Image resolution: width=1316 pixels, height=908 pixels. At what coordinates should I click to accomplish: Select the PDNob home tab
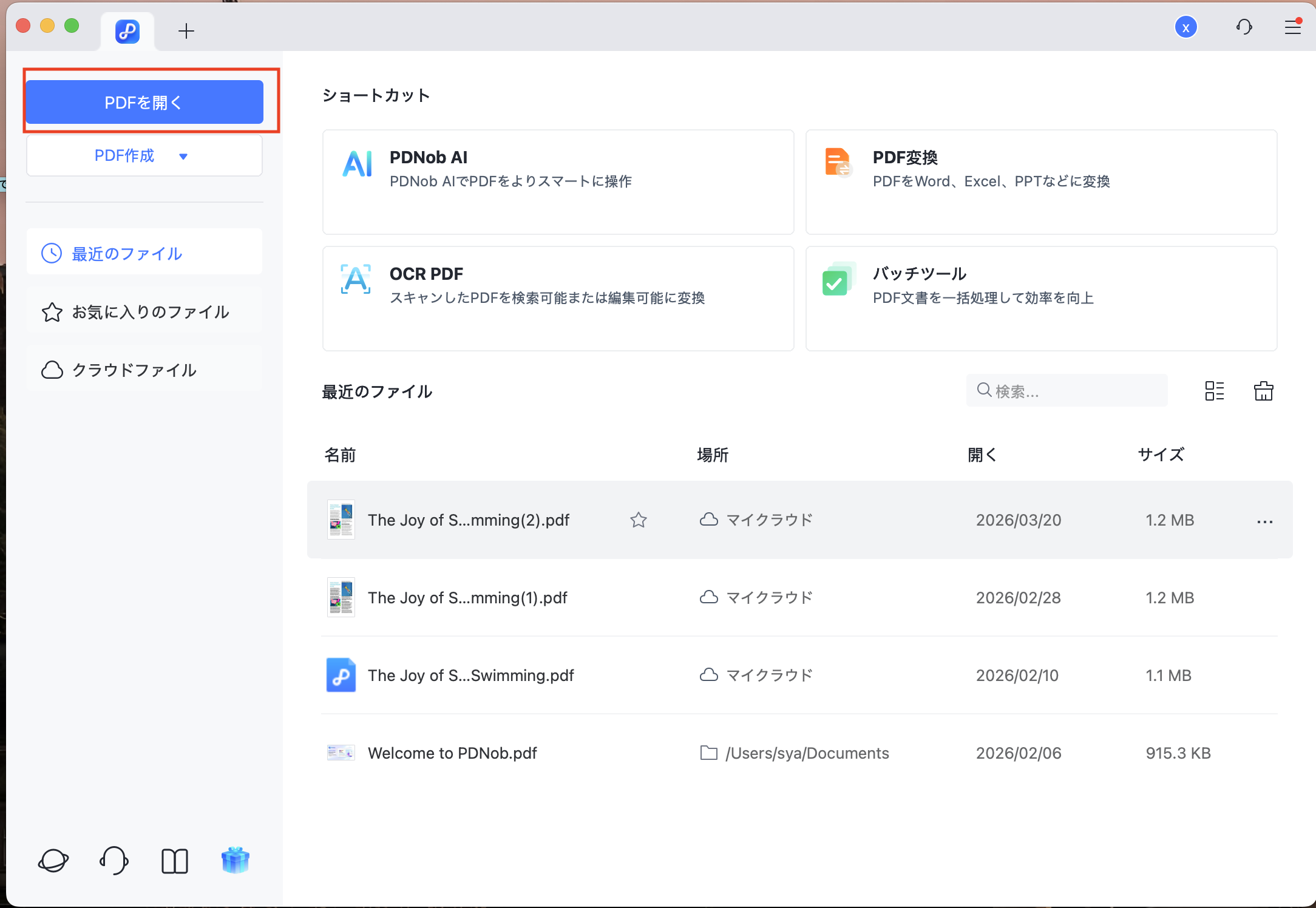127,31
